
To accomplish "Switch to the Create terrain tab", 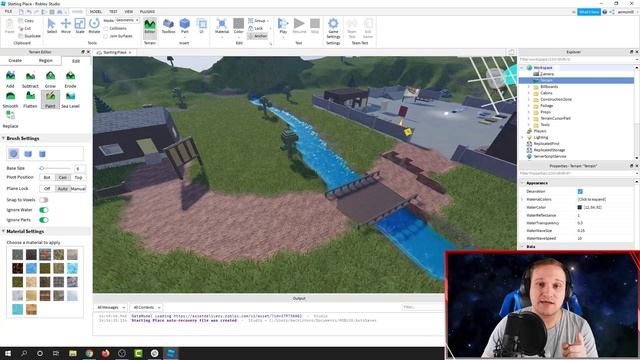I will pos(15,60).
